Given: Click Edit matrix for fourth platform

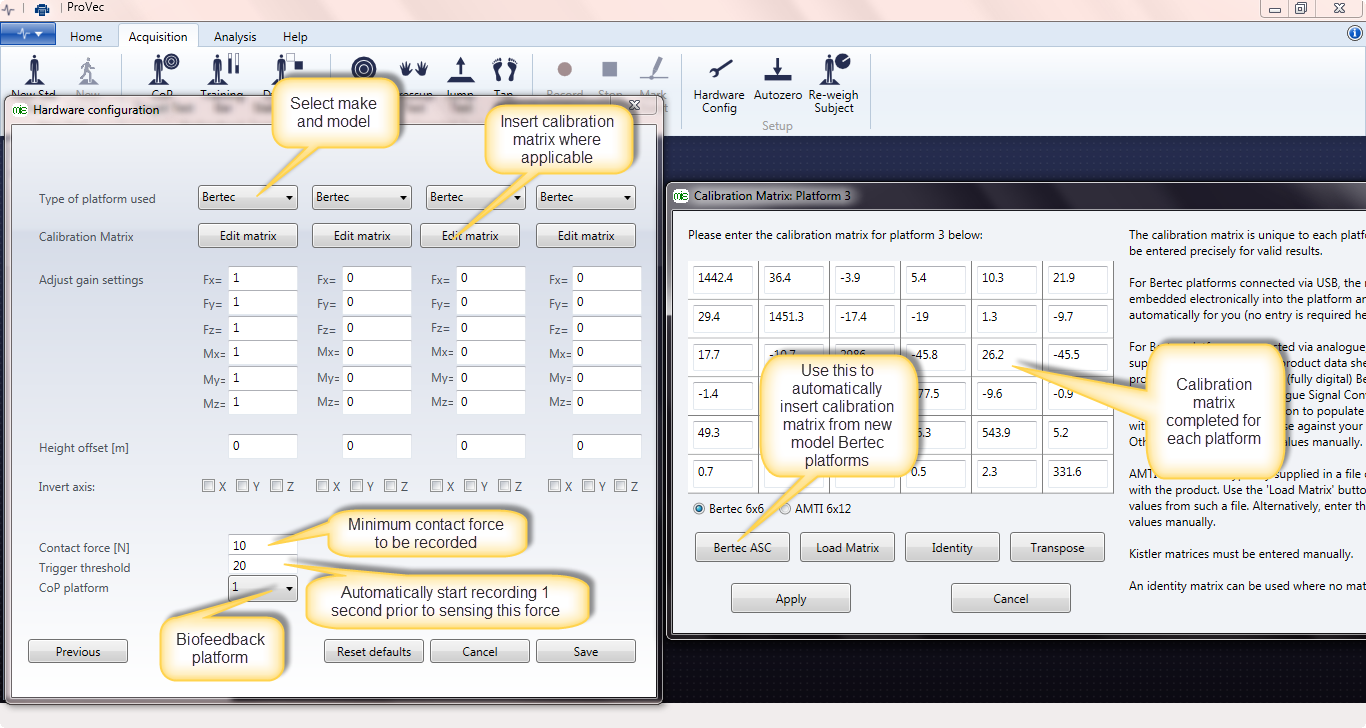Looking at the screenshot, I should coord(586,236).
